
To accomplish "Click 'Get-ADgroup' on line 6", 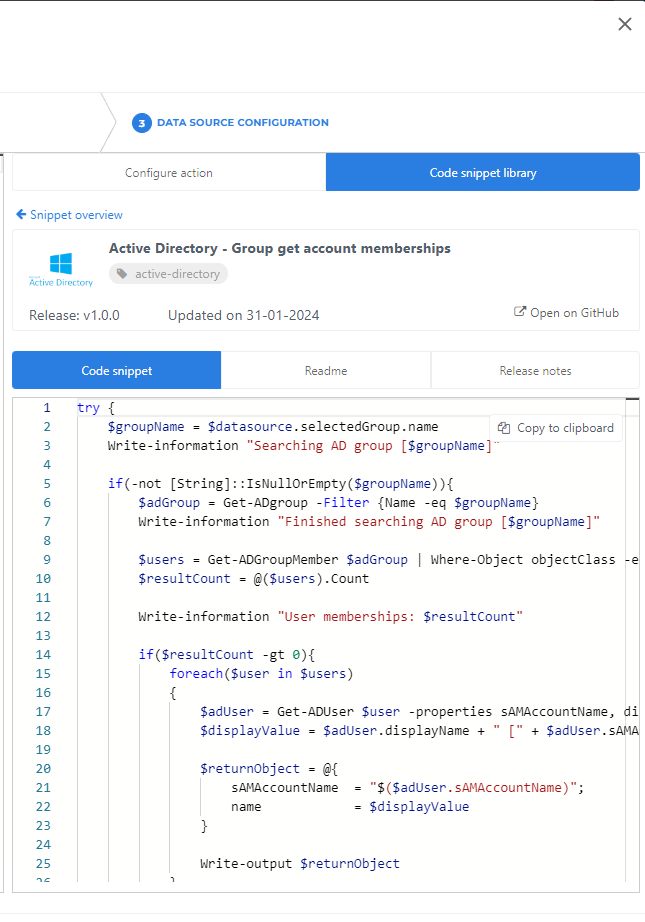I will pyautogui.click(x=265, y=503).
